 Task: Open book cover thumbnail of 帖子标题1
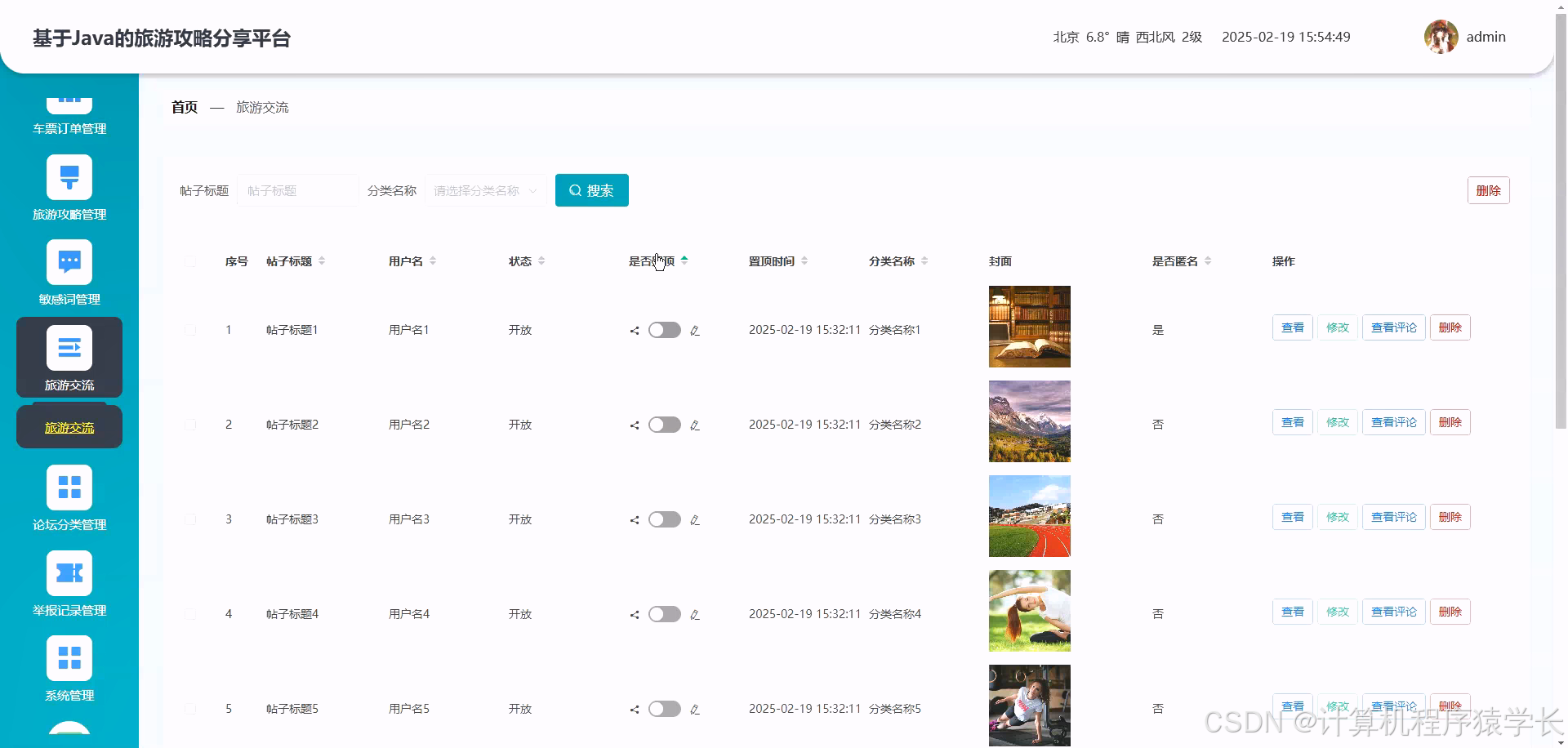(x=1029, y=327)
